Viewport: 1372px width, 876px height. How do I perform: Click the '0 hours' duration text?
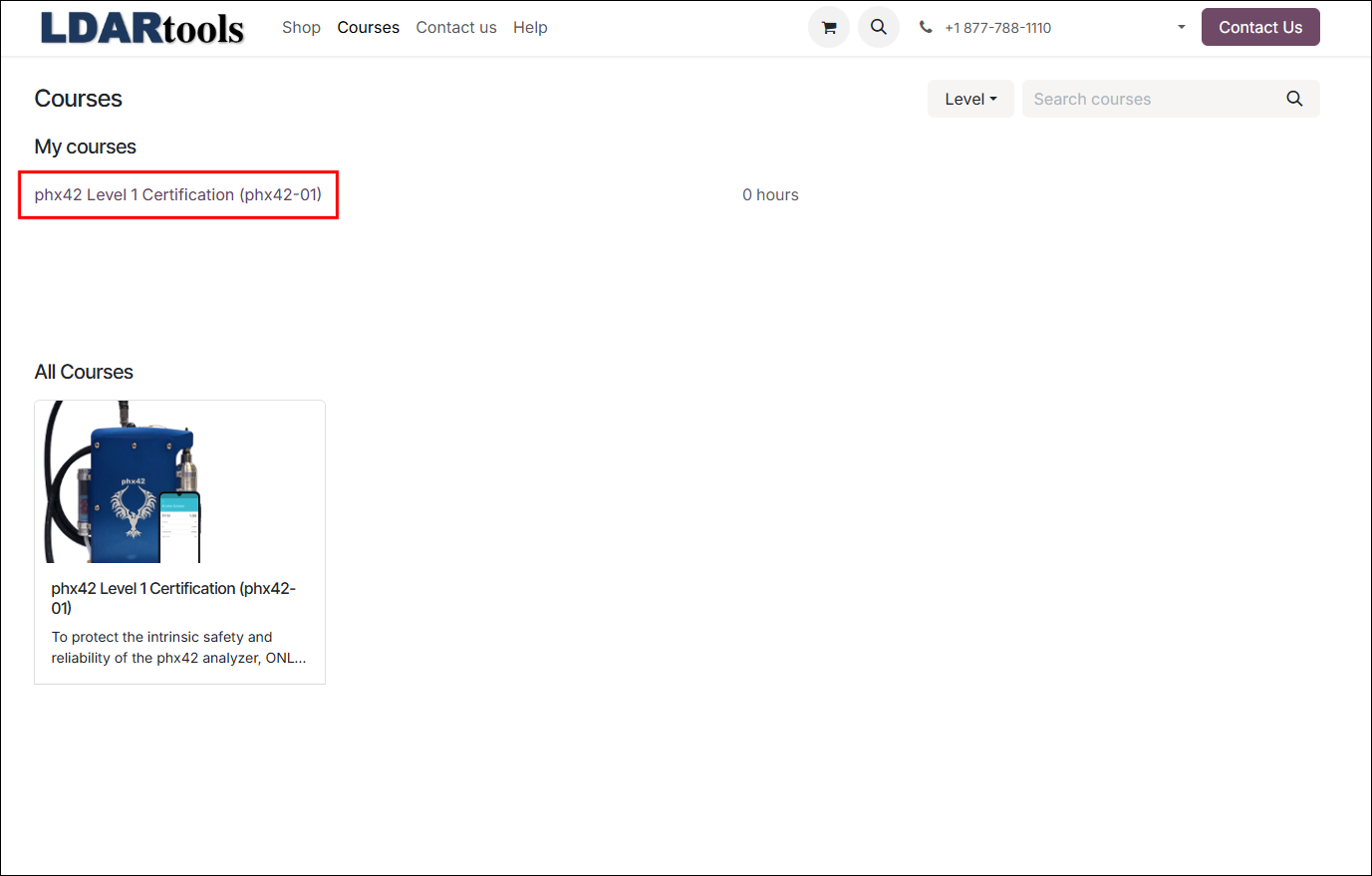point(770,195)
